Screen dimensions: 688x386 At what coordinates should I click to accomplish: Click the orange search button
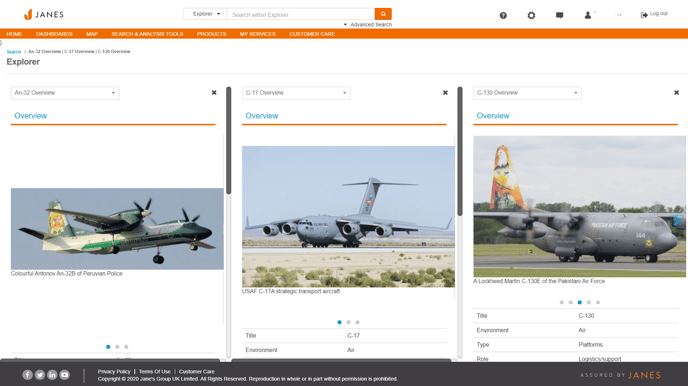coord(383,14)
